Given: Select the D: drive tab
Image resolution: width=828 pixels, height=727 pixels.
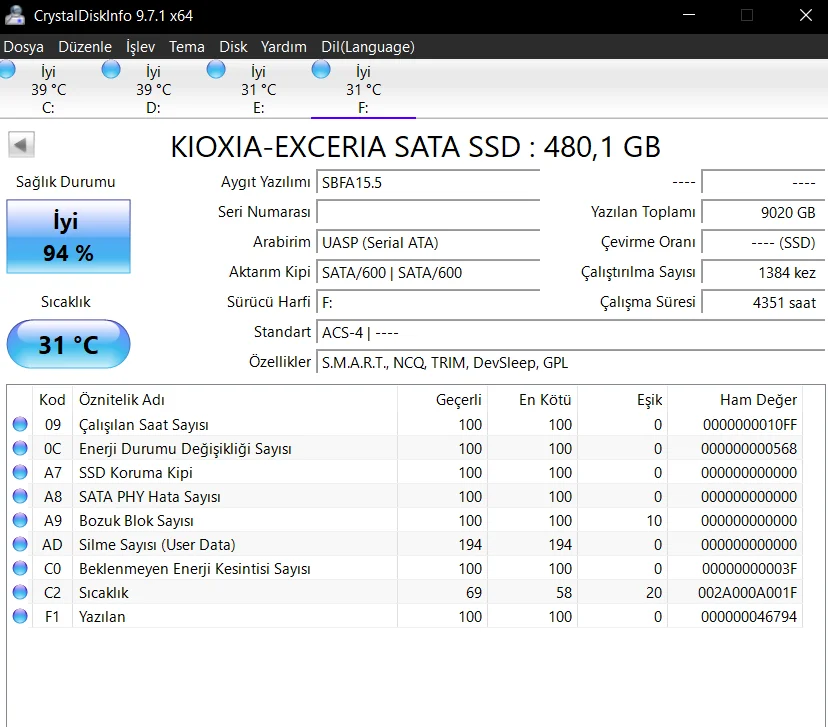Looking at the screenshot, I should [x=154, y=89].
